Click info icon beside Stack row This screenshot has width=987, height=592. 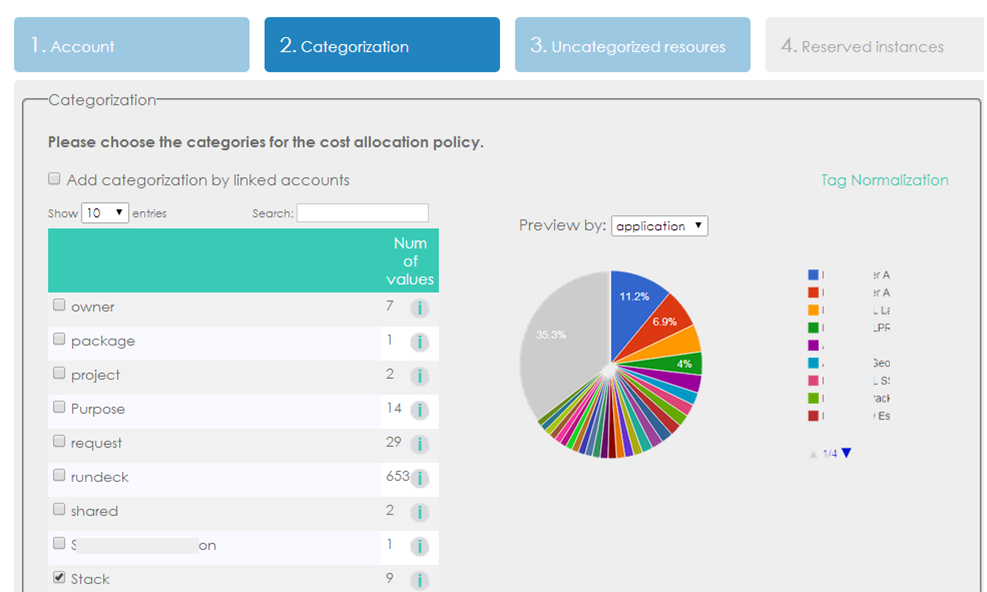pos(420,580)
